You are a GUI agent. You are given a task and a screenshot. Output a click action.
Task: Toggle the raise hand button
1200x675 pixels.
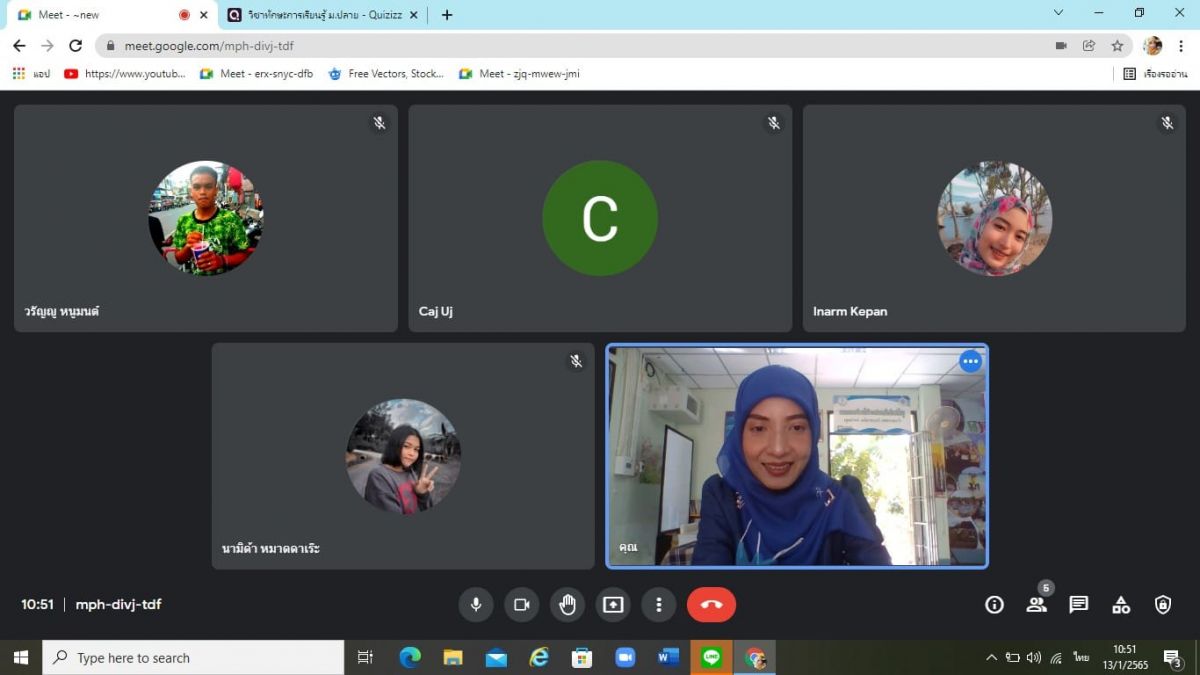tap(567, 605)
